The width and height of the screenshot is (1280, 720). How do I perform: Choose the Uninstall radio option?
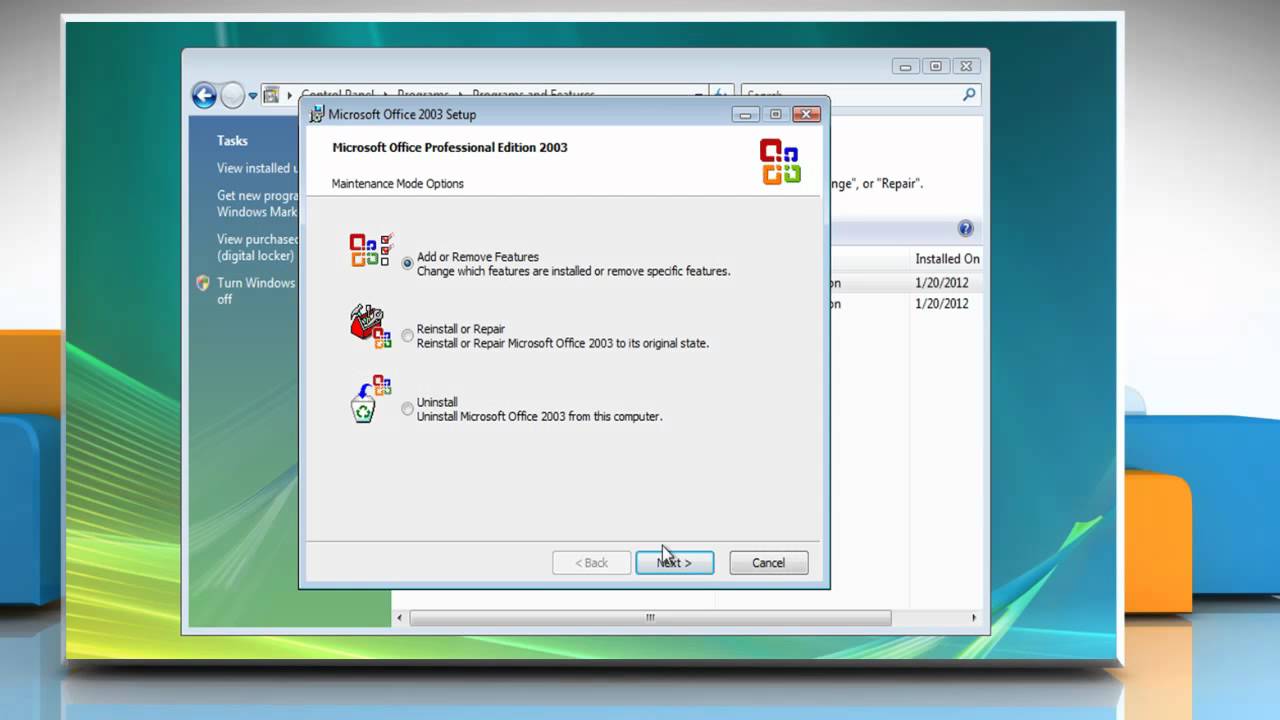pos(407,409)
